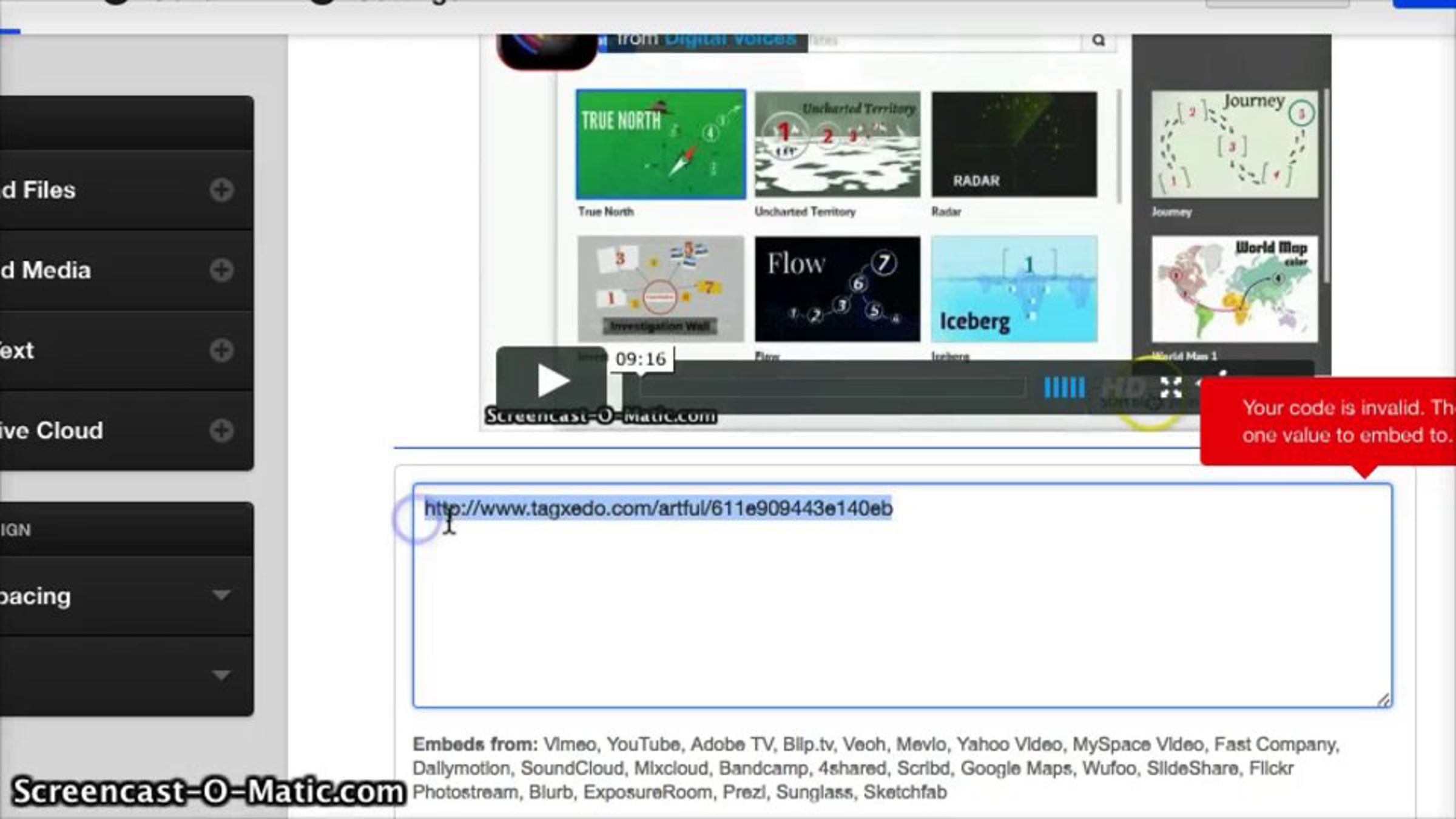Expand the Spacing dropdown arrow
The width and height of the screenshot is (1456, 819).
point(221,595)
